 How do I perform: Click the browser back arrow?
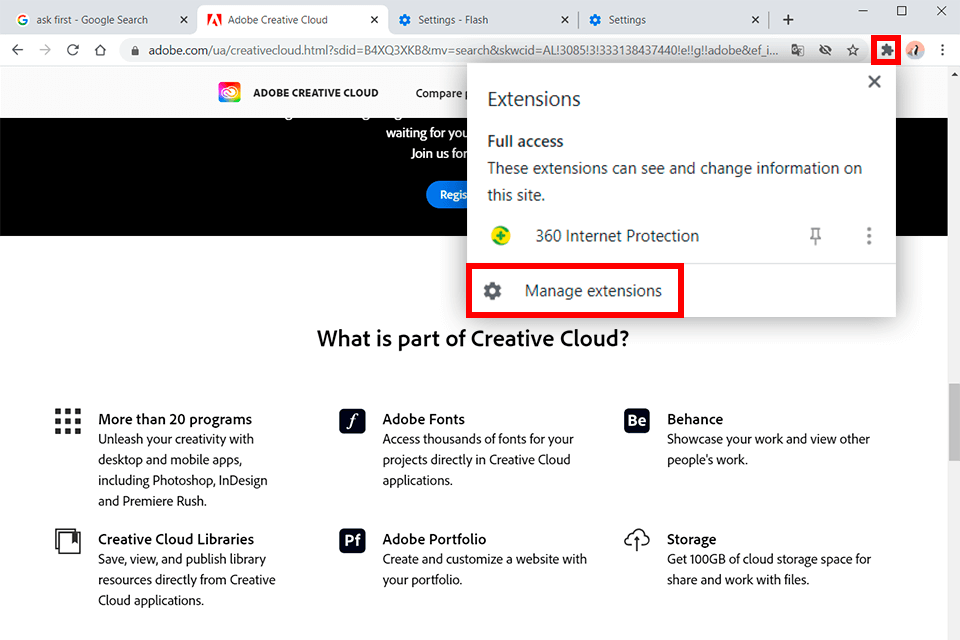(x=17, y=50)
